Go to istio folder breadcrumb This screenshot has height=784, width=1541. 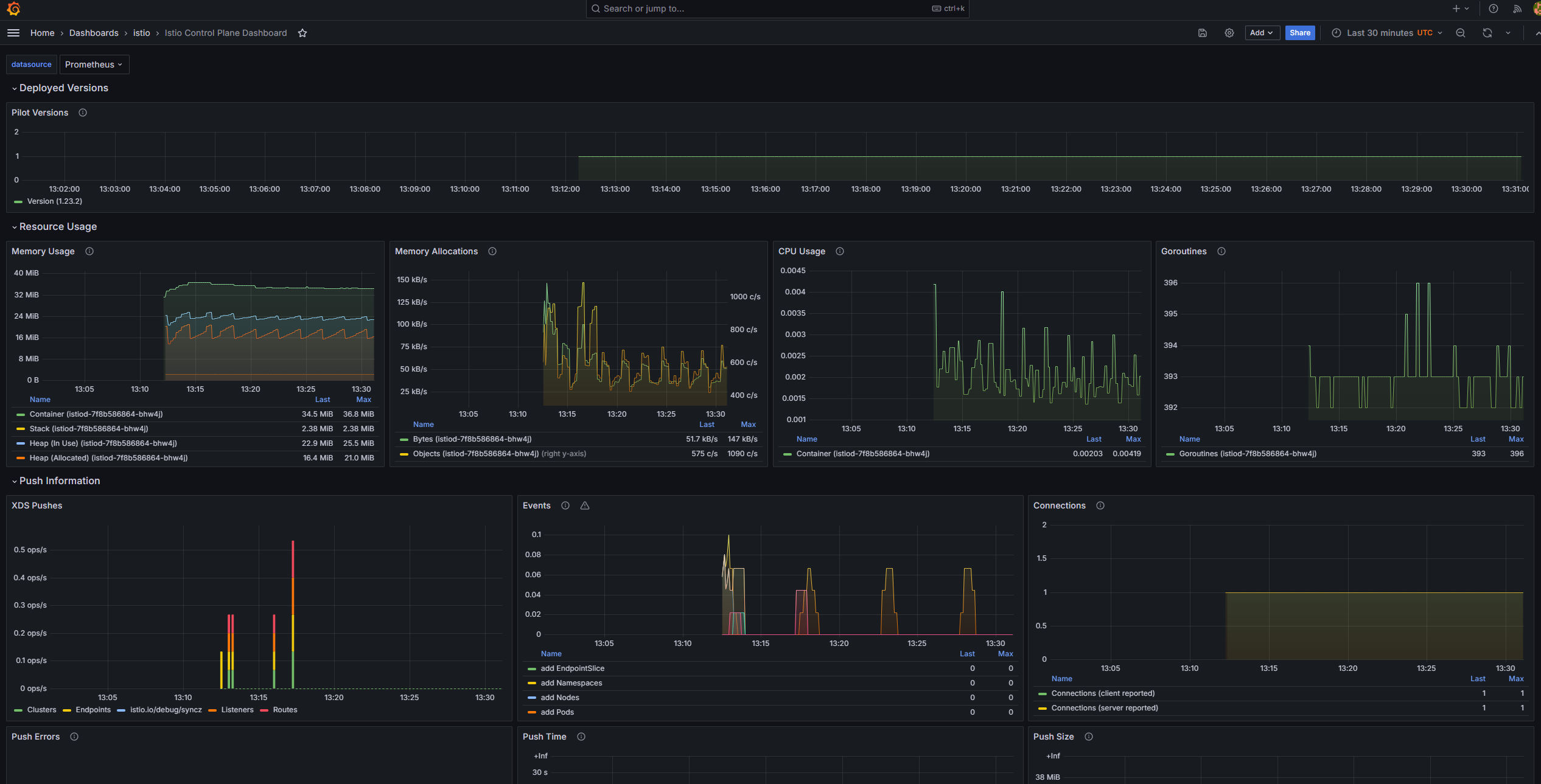click(x=141, y=33)
